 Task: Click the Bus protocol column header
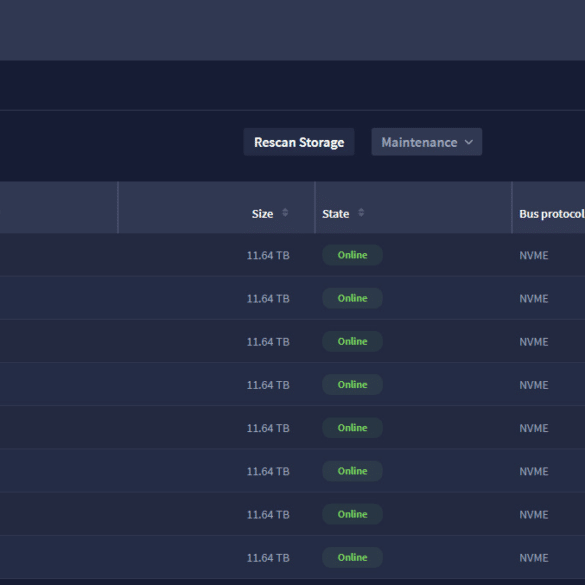pos(549,208)
